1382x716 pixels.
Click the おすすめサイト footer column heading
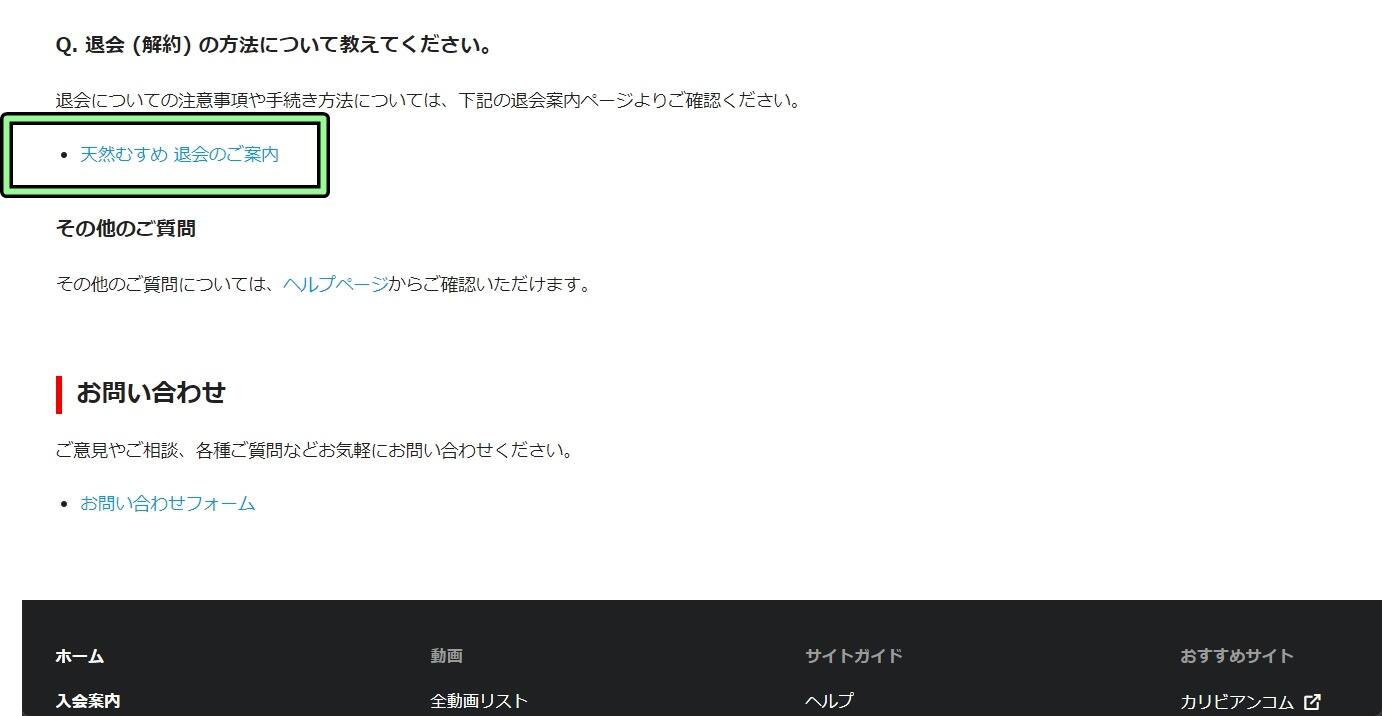click(1236, 657)
